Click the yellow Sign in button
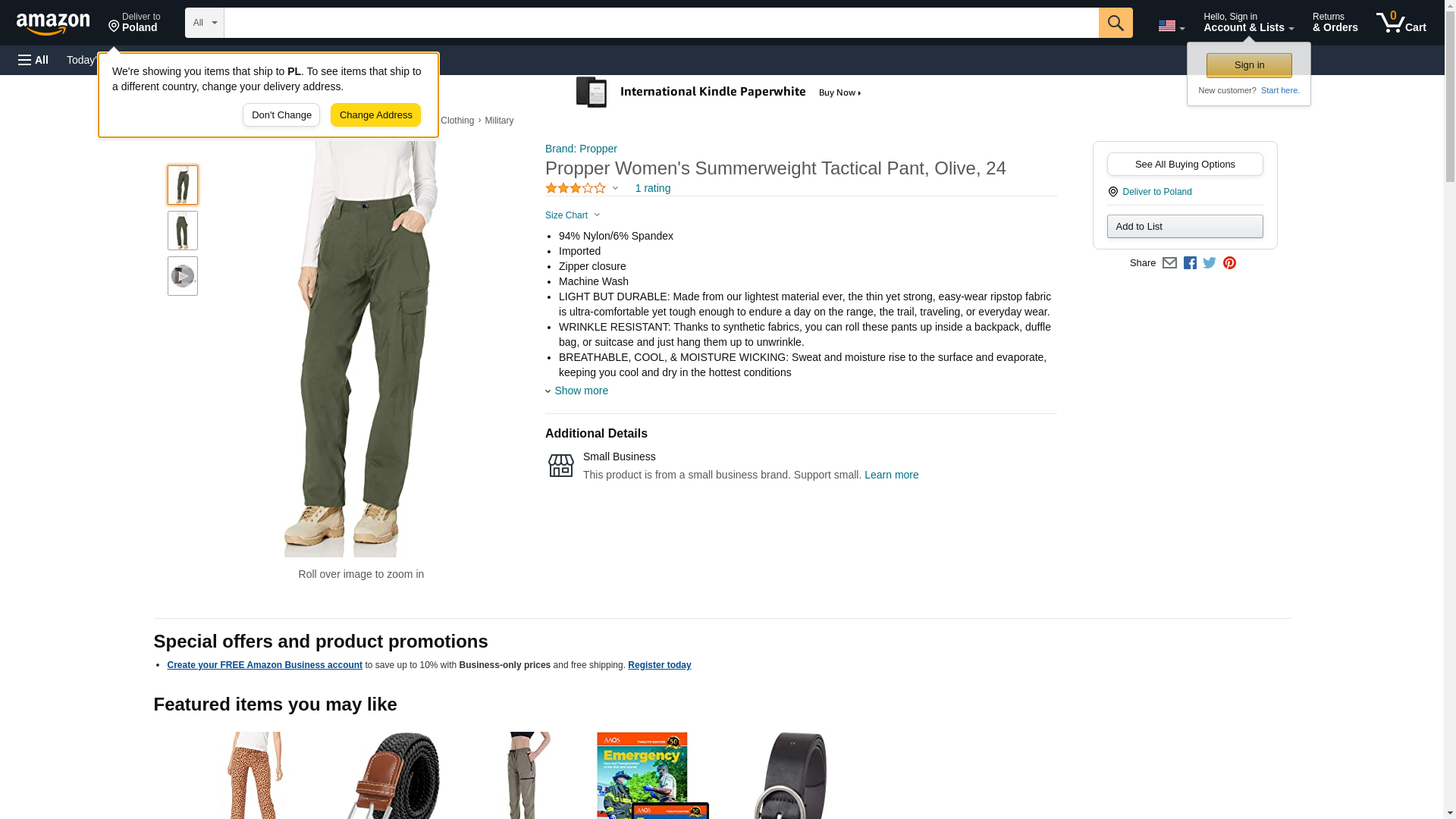Viewport: 1456px width, 819px height. coord(1249,65)
